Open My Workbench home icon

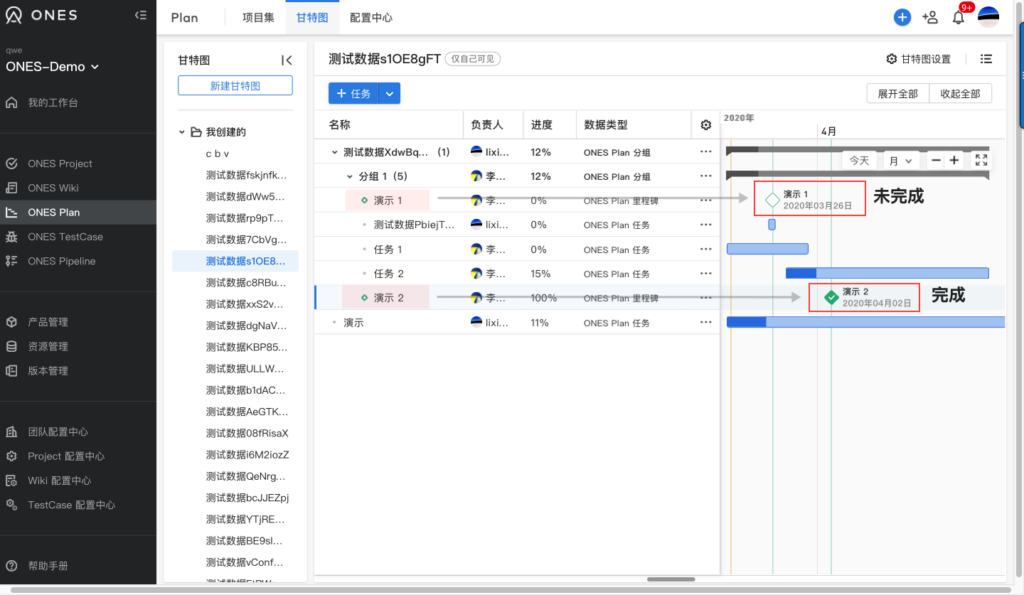(12, 103)
